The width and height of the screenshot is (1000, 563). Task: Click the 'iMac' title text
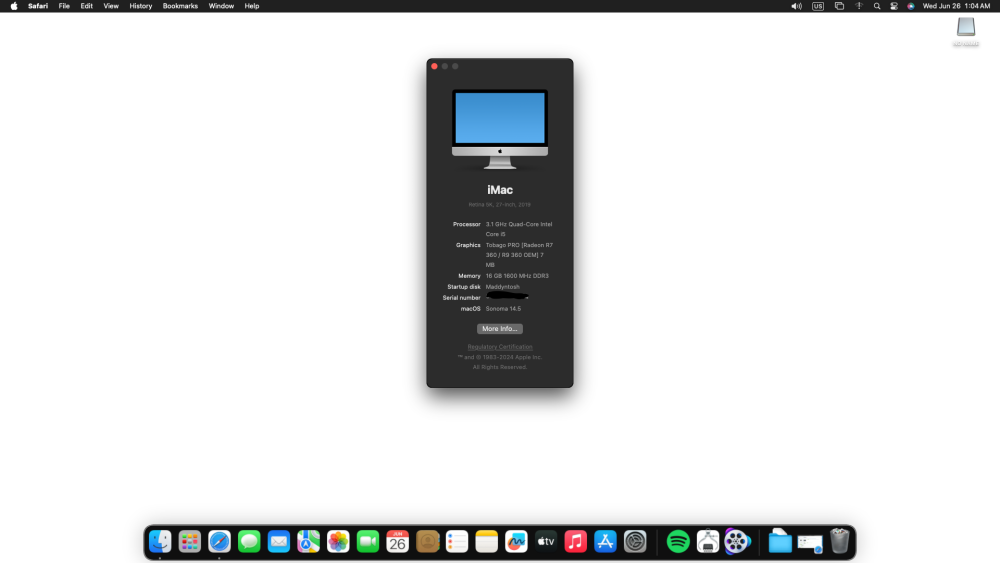click(x=500, y=190)
